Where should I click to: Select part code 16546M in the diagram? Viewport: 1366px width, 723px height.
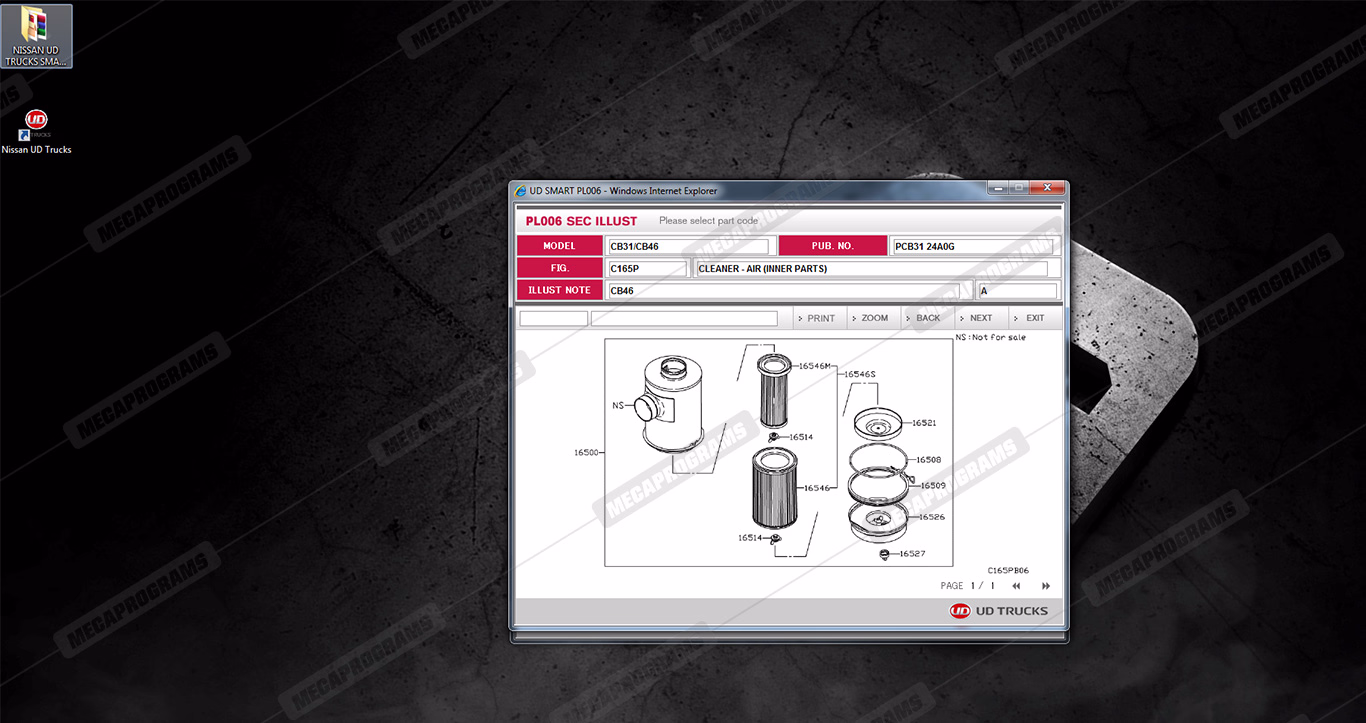click(x=814, y=366)
